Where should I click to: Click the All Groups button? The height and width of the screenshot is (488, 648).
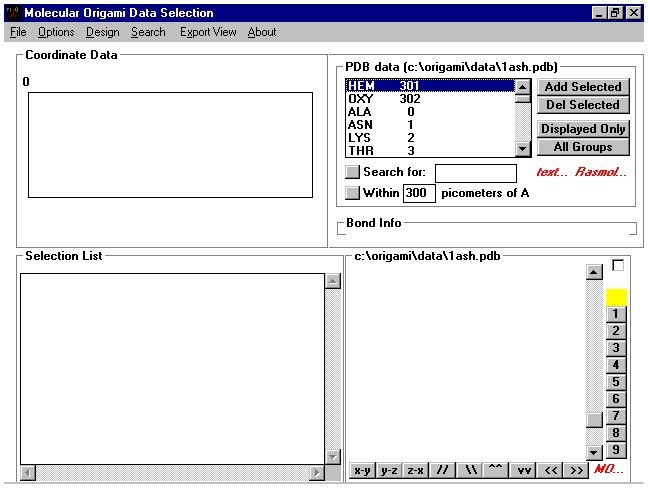(x=583, y=147)
